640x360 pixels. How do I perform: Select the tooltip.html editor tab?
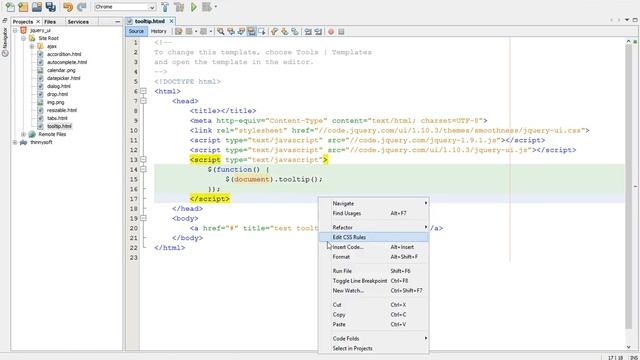[149, 21]
